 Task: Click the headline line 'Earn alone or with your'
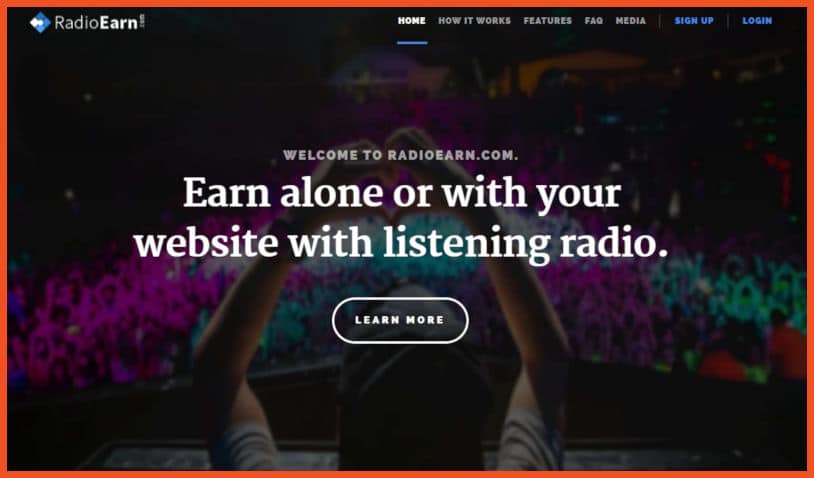pos(402,194)
